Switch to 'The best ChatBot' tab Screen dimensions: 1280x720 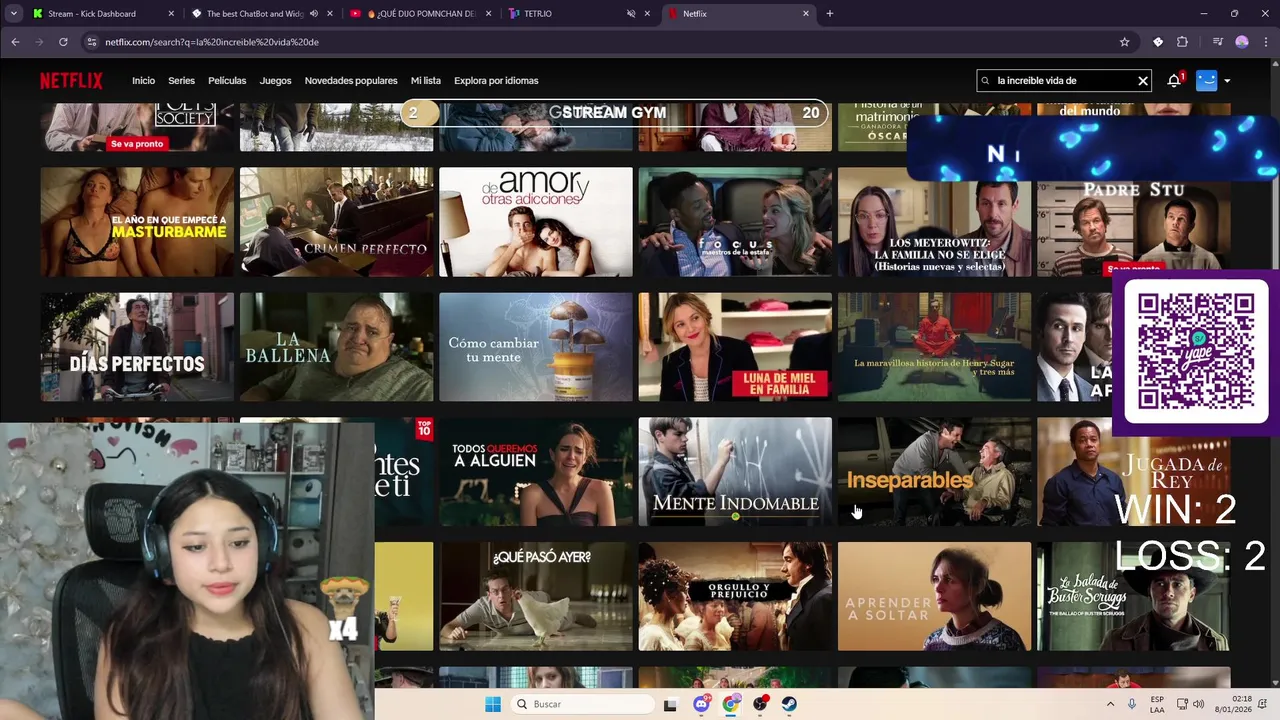[255, 14]
